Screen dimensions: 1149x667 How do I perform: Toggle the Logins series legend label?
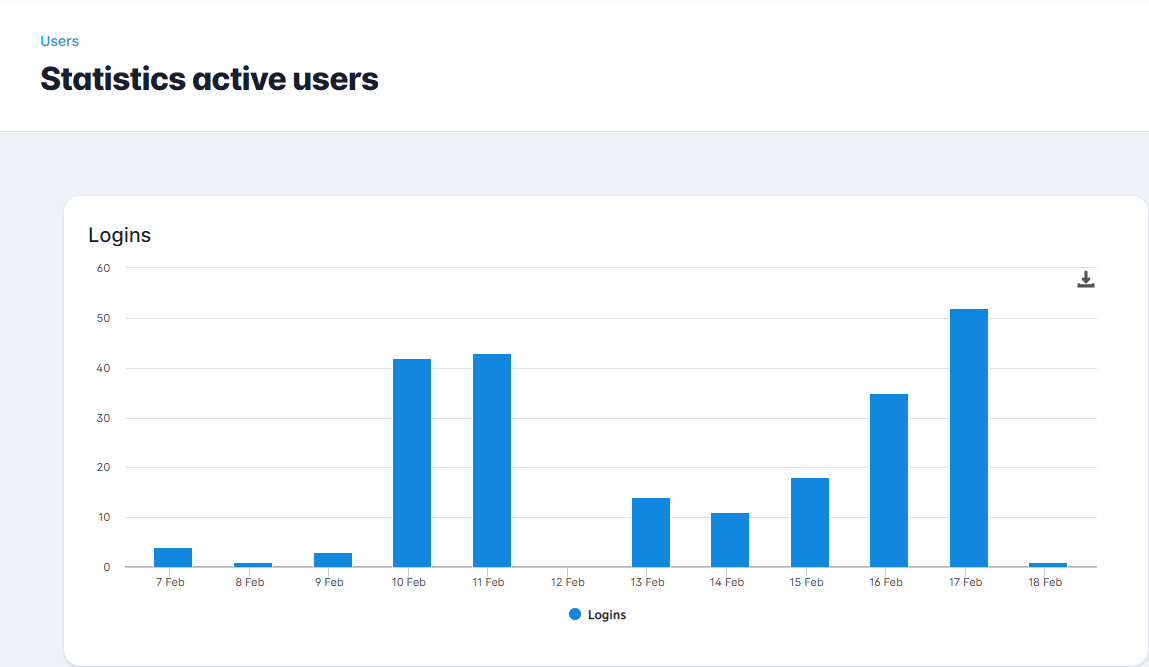pos(606,615)
